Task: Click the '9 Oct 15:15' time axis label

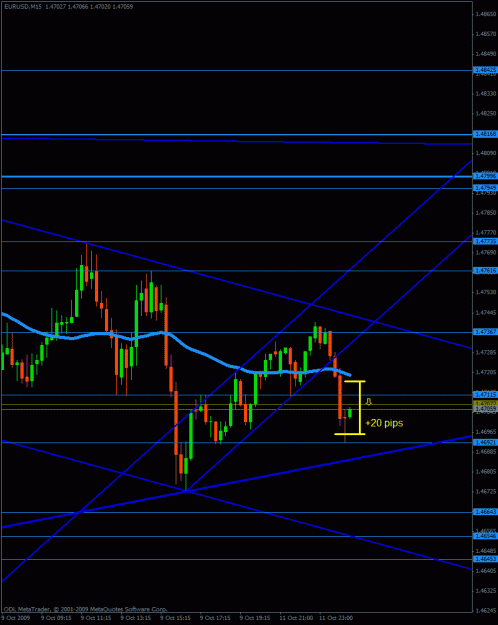Action: 177,618
